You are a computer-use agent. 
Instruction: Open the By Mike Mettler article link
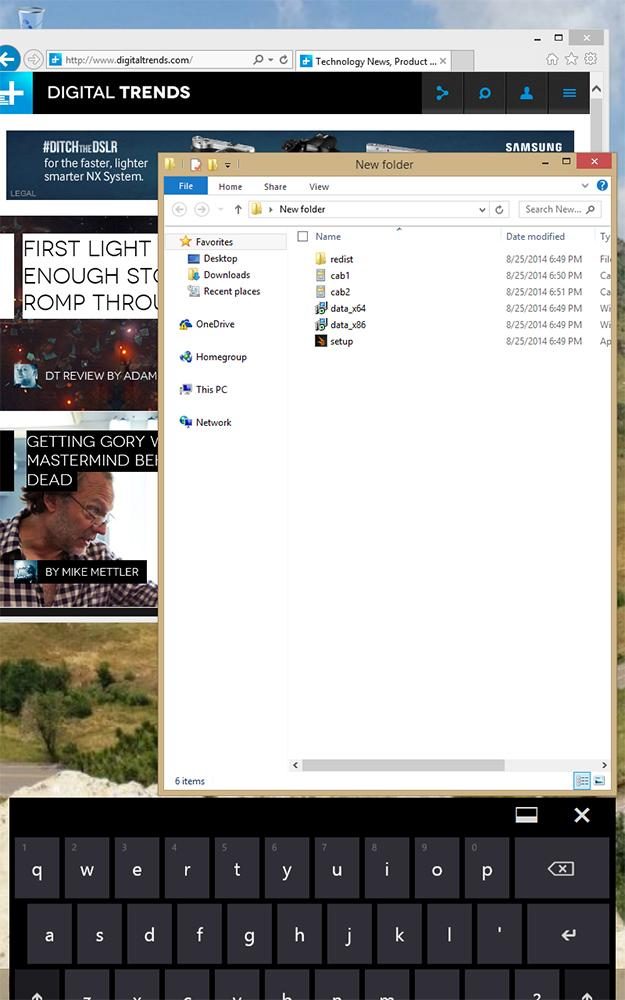(91, 572)
